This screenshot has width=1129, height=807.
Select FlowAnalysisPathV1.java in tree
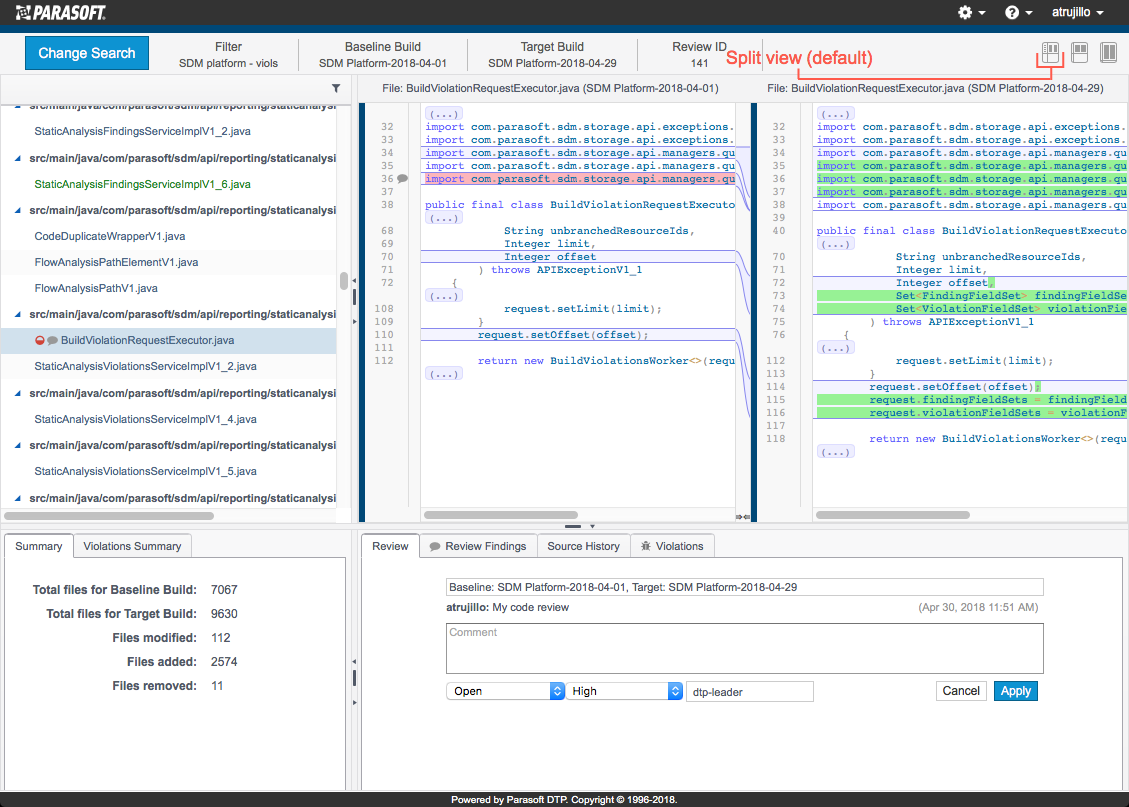pyautogui.click(x=96, y=288)
